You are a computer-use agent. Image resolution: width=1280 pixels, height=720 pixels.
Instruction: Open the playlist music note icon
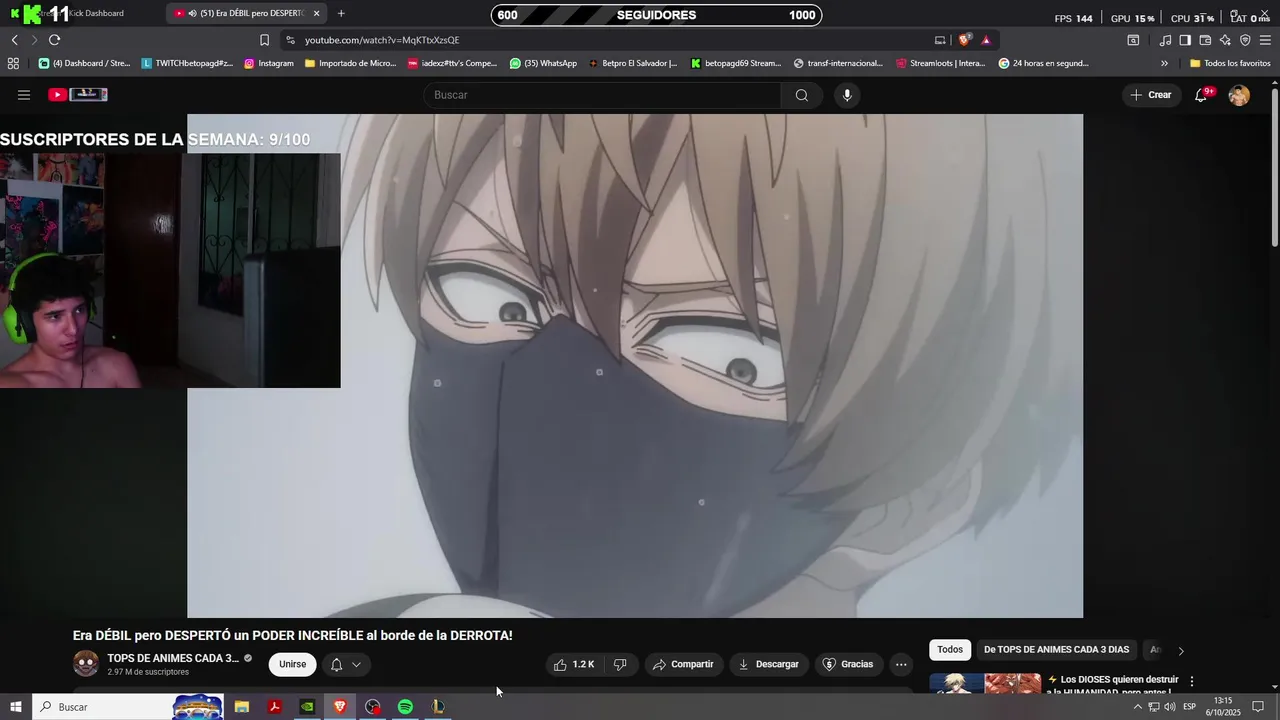[1165, 40]
